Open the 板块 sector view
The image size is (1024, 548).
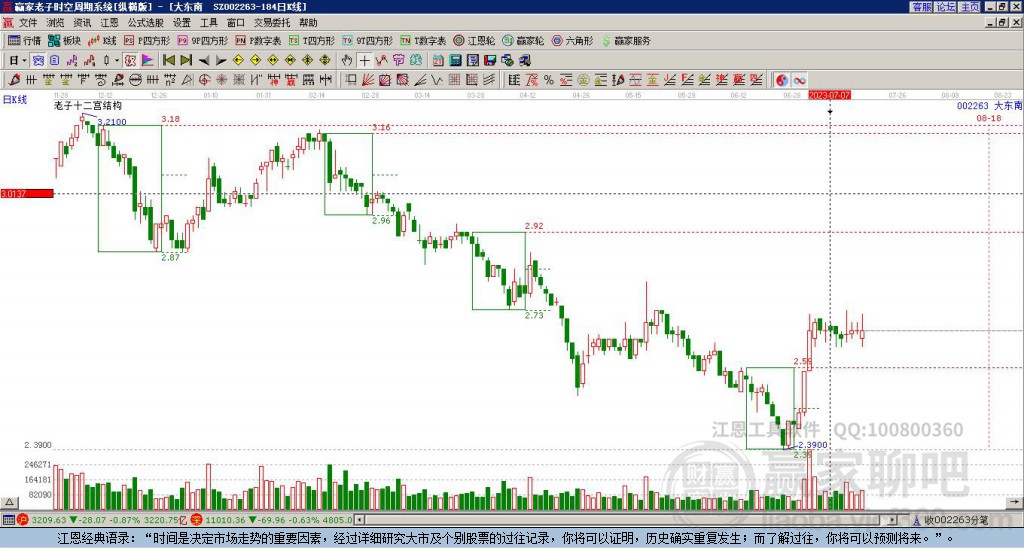tap(65, 41)
